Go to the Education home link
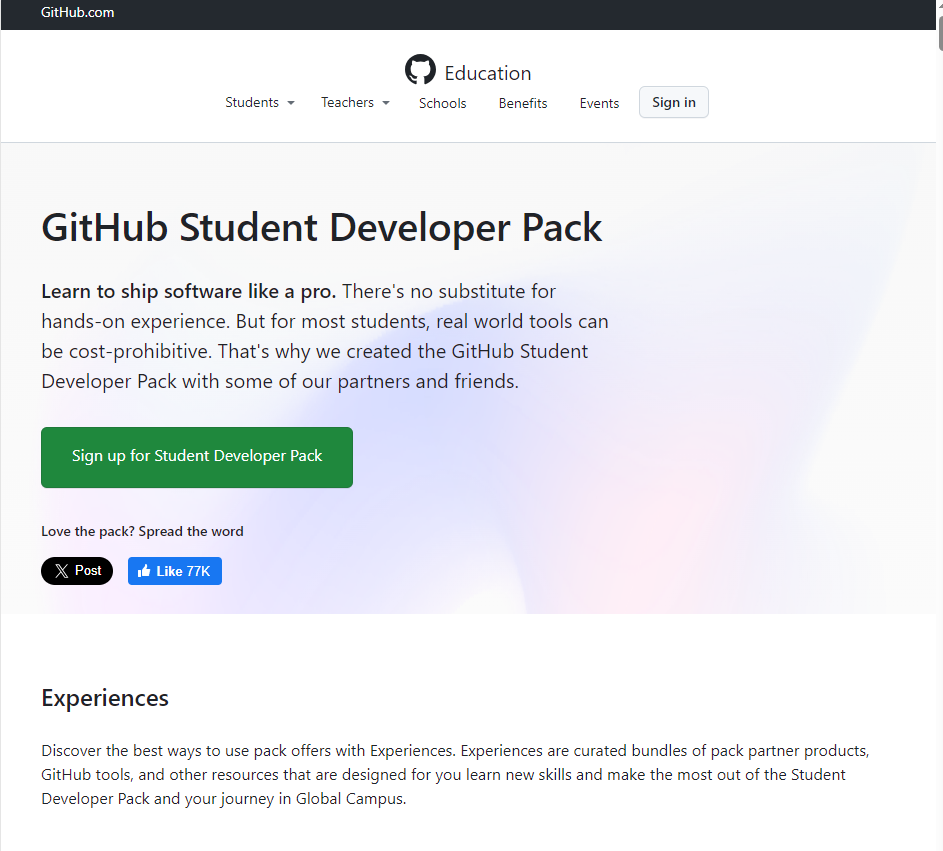Image resolution: width=943 pixels, height=851 pixels. 488,73
